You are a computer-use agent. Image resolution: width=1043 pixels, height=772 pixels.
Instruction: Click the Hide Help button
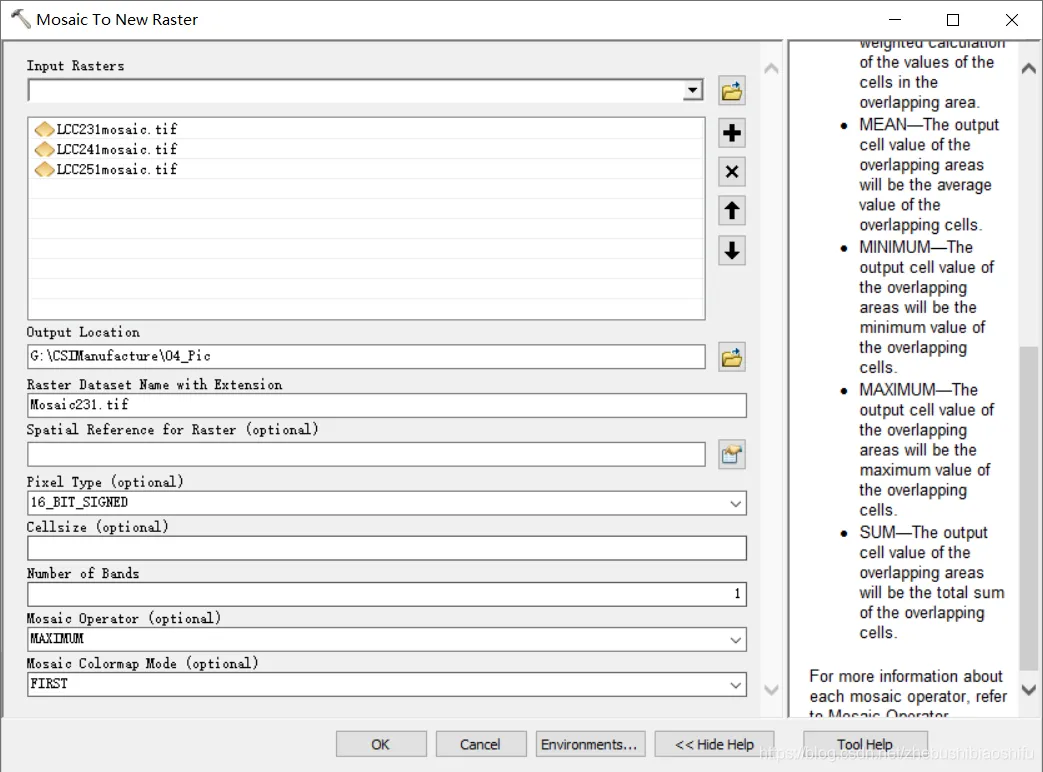click(x=714, y=744)
